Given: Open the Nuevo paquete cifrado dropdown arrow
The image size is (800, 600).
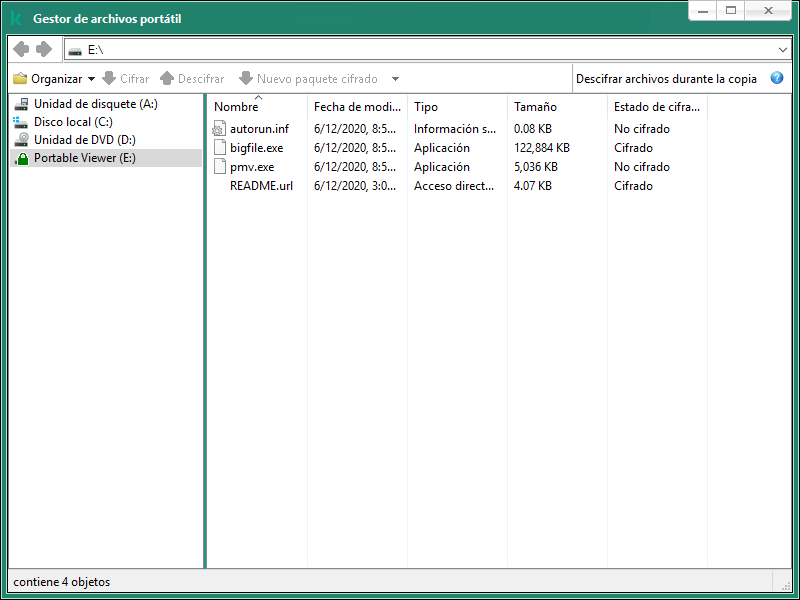Looking at the screenshot, I should click(395, 79).
